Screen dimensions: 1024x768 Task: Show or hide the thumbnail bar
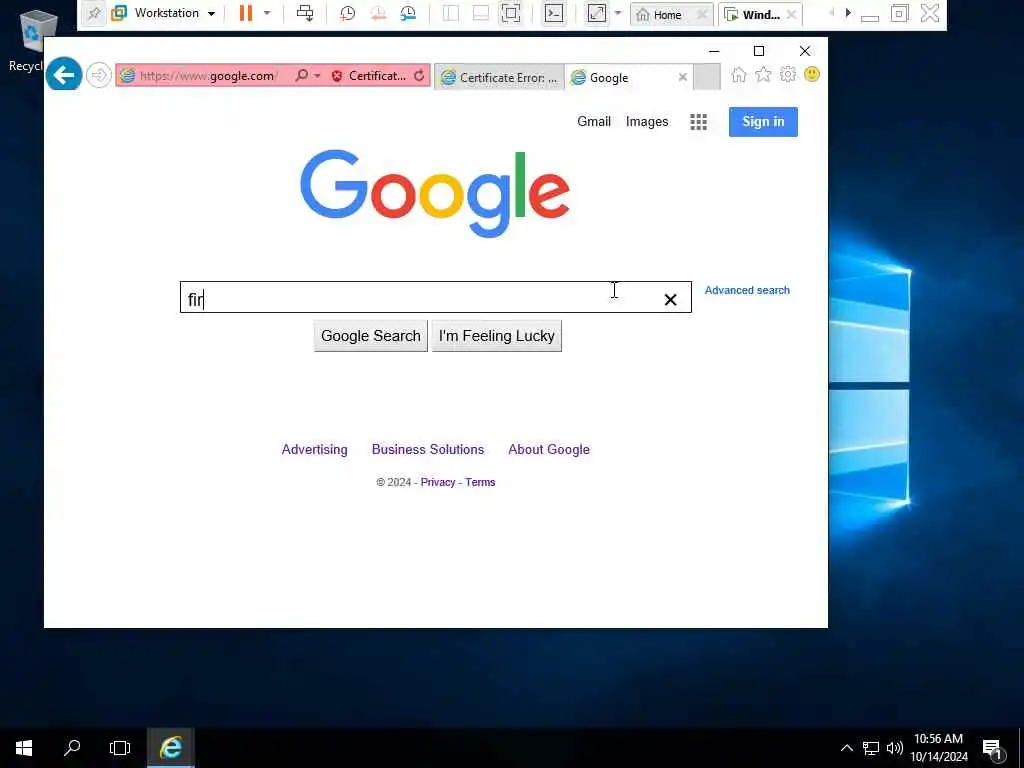(x=481, y=13)
